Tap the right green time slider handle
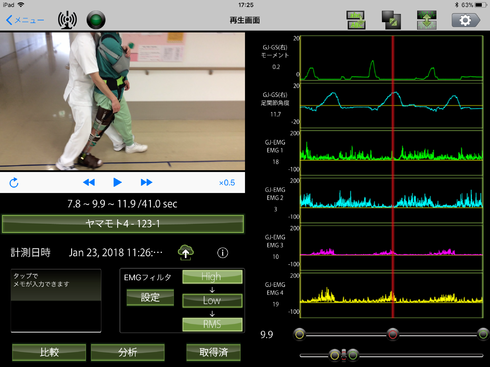The width and height of the screenshot is (490, 367). point(483,334)
